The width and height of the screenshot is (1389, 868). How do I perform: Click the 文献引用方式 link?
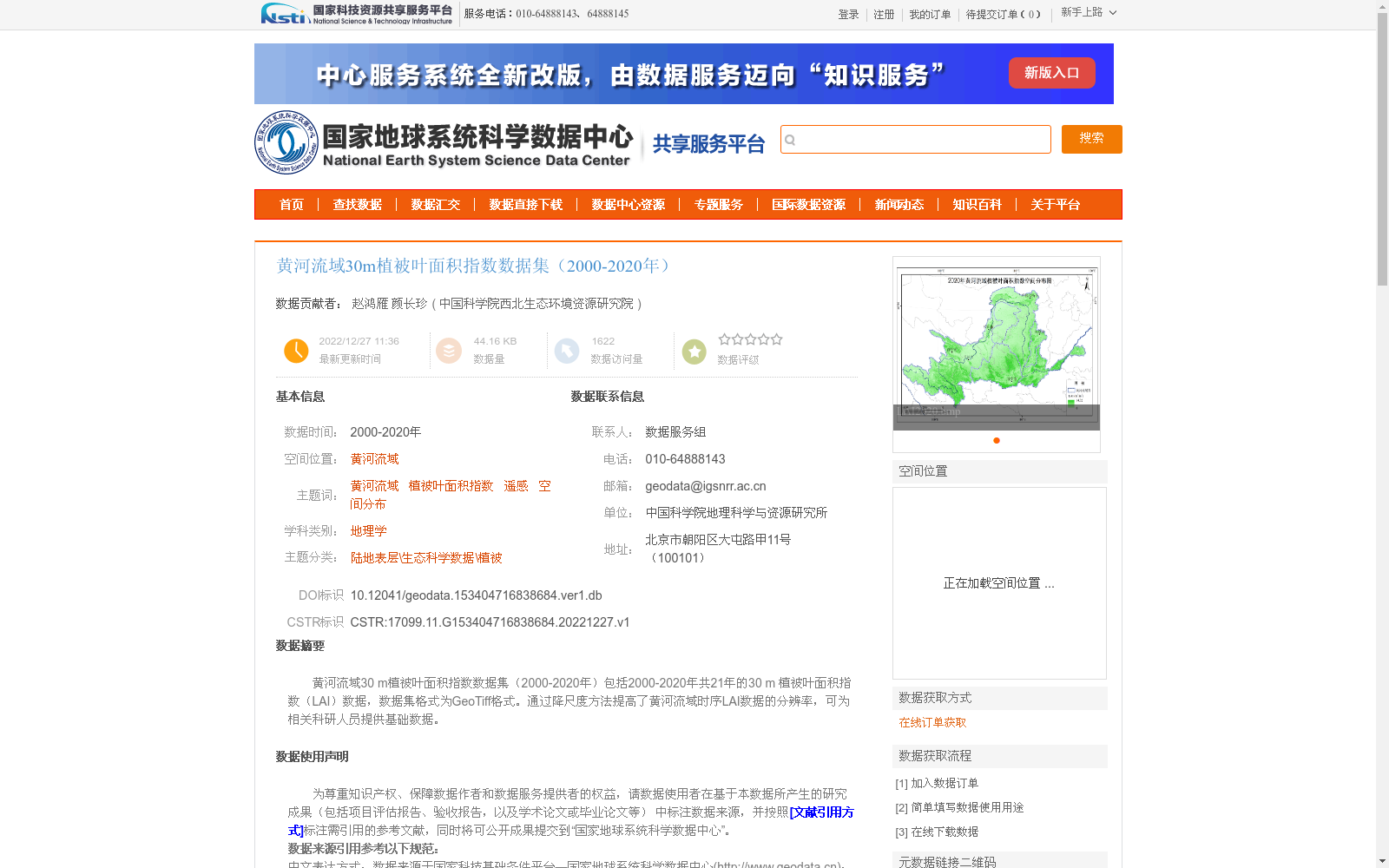[x=822, y=812]
